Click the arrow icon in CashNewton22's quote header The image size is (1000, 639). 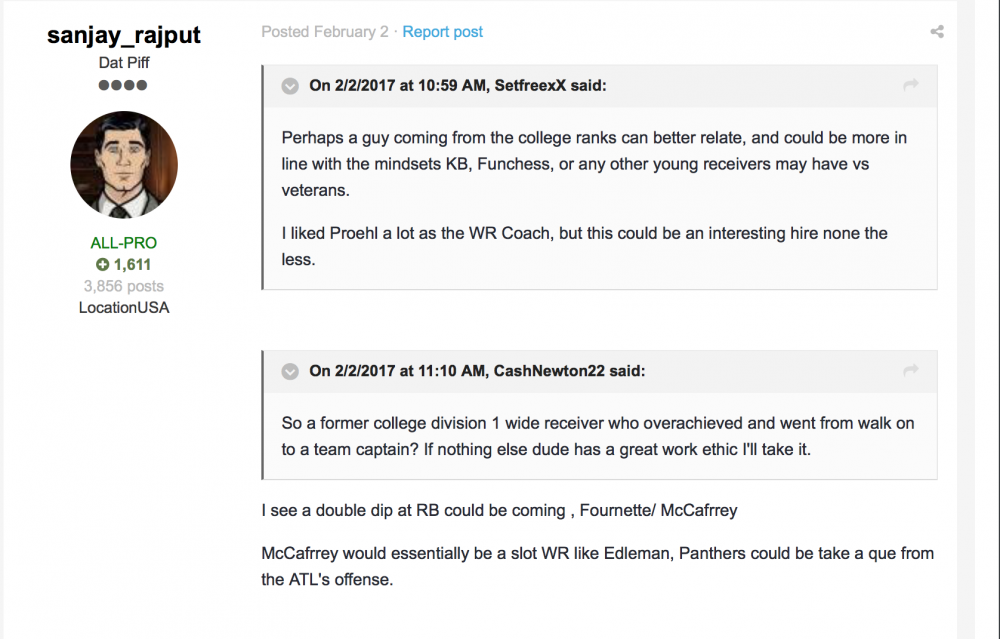tap(910, 371)
